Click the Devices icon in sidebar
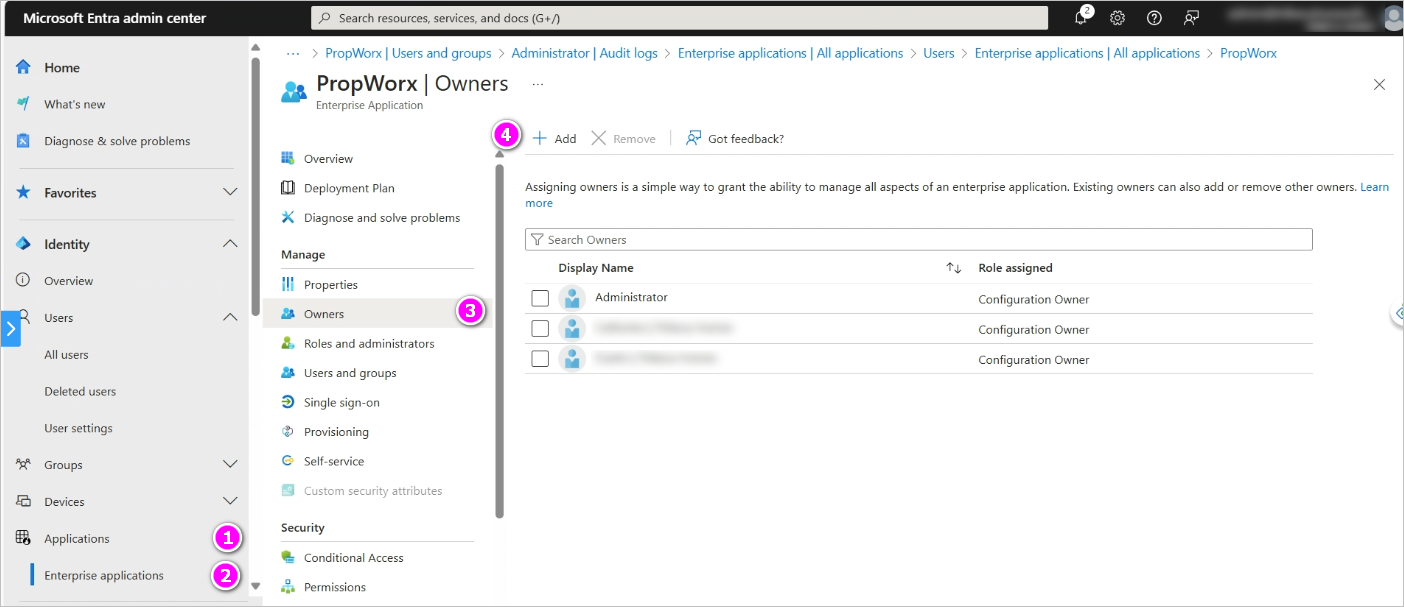 click(23, 502)
